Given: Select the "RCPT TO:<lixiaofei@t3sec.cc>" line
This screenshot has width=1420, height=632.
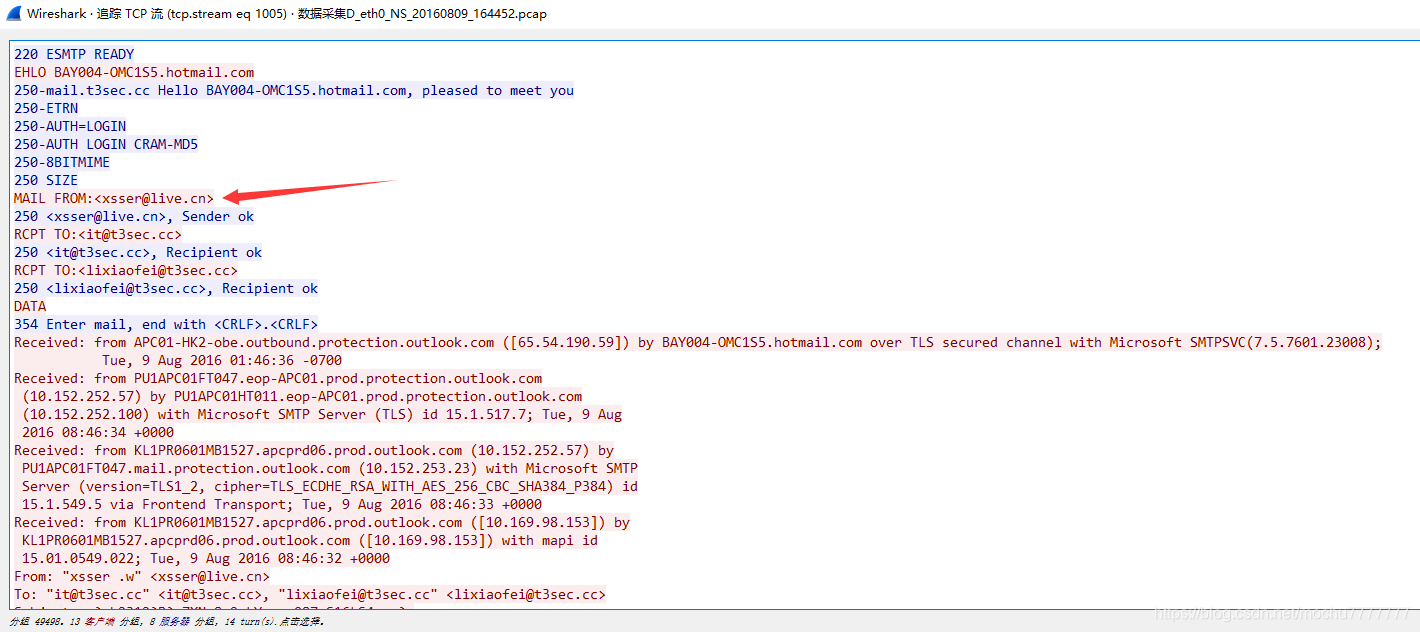Looking at the screenshot, I should coord(126,270).
